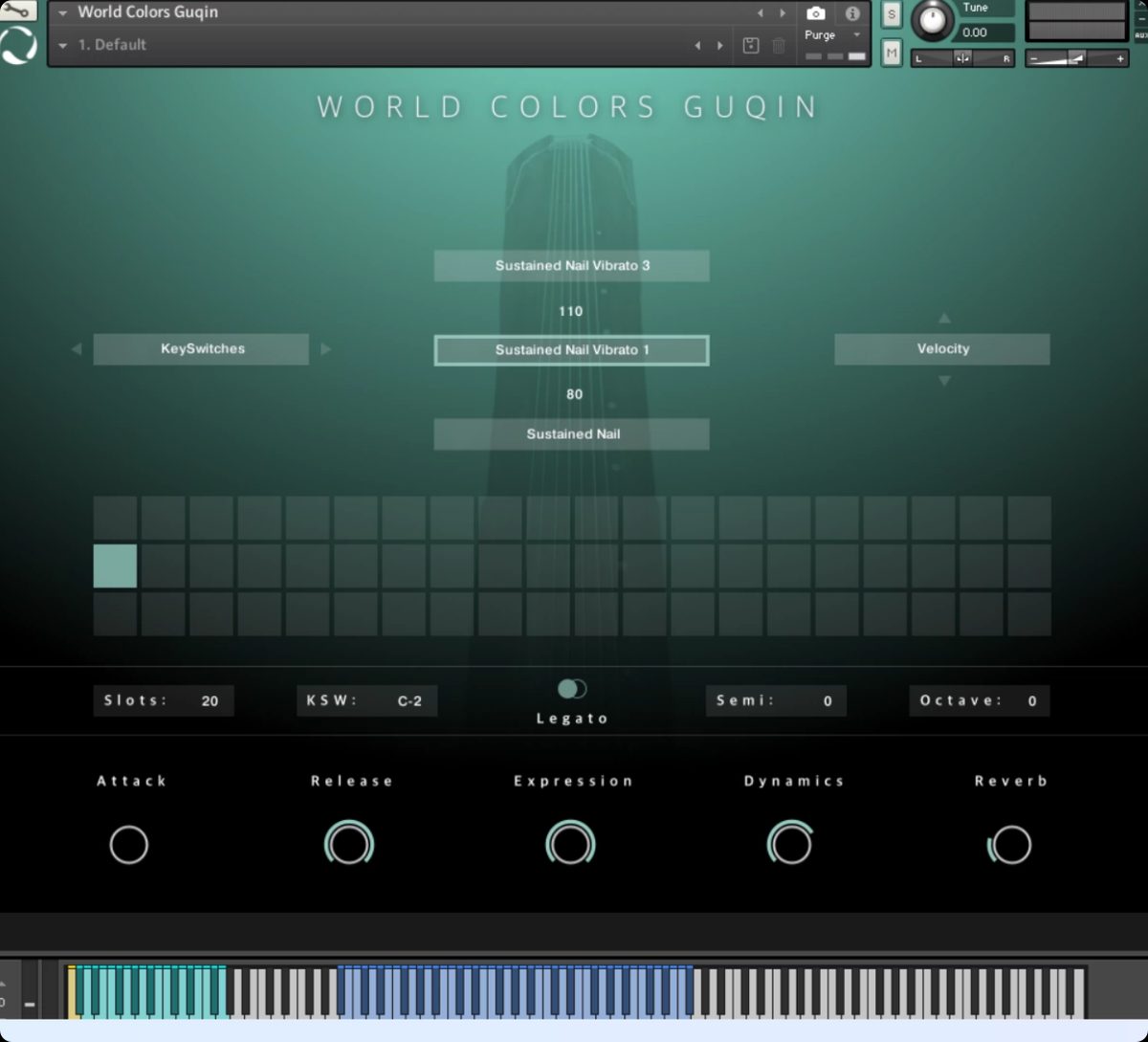Select the highlighted articulation slot square
The image size is (1148, 1042).
coord(115,565)
